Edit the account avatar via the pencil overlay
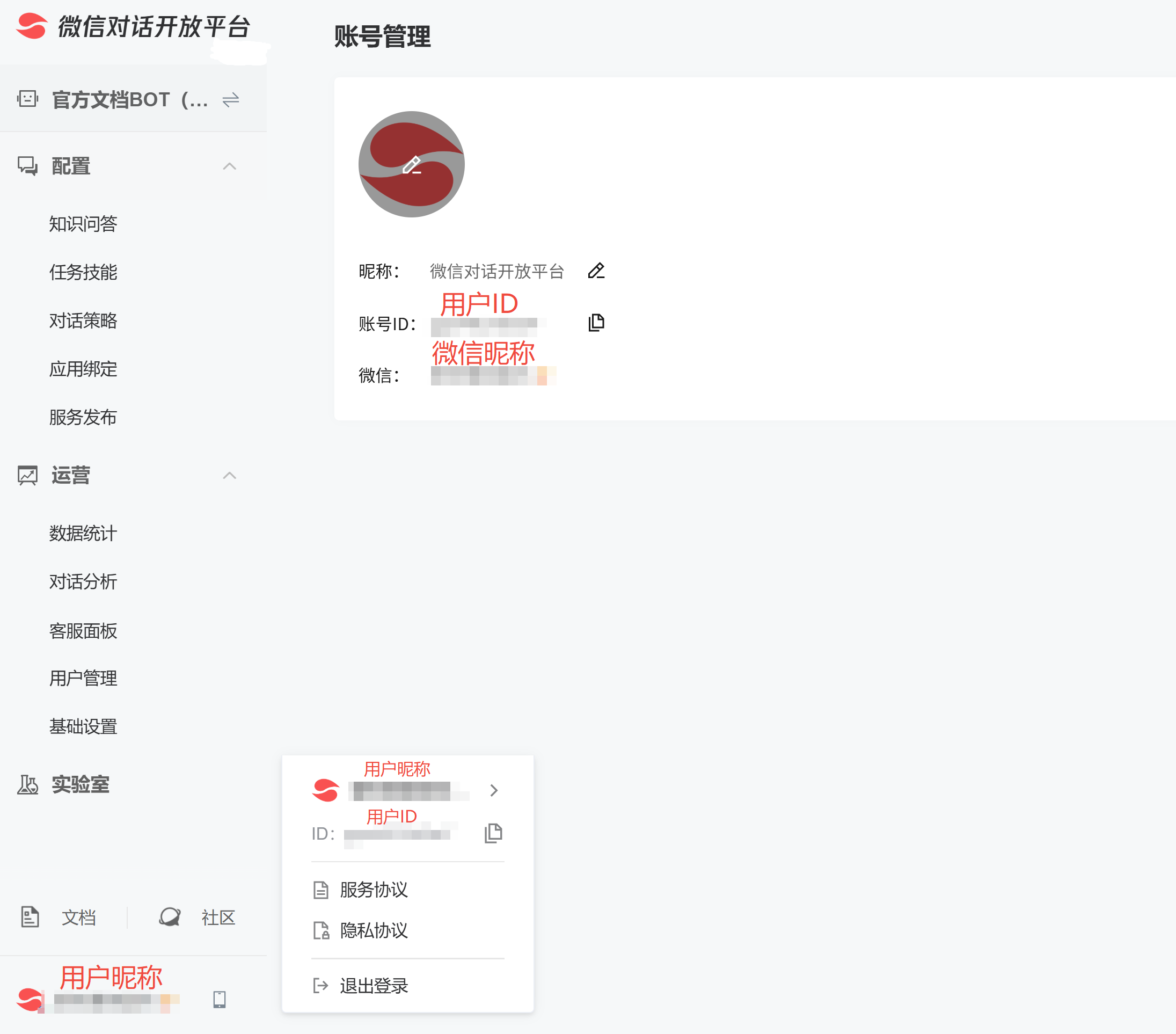This screenshot has height=1034, width=1176. coord(412,165)
